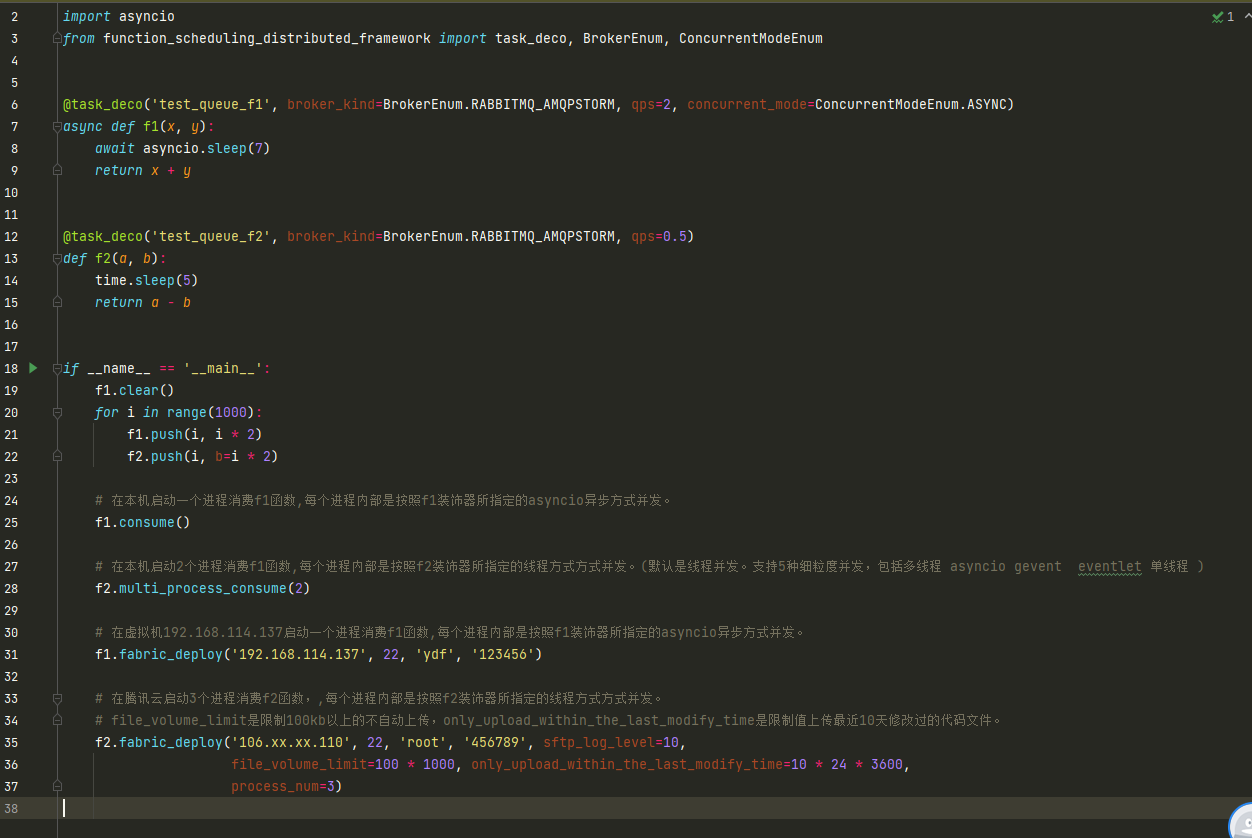The width and height of the screenshot is (1252, 838).
Task: Click the '456789' password string
Action: point(495,742)
